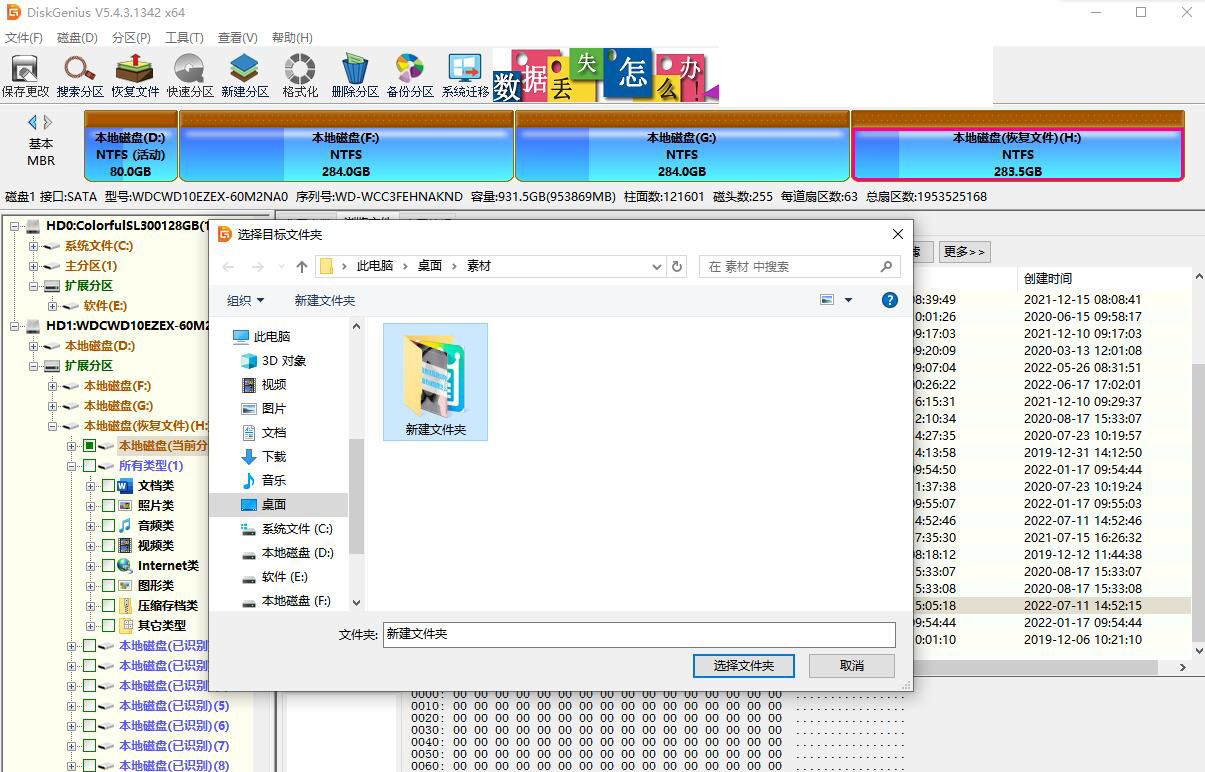
Task: Expand the 系统文件(C:) tree node
Action: 33,246
